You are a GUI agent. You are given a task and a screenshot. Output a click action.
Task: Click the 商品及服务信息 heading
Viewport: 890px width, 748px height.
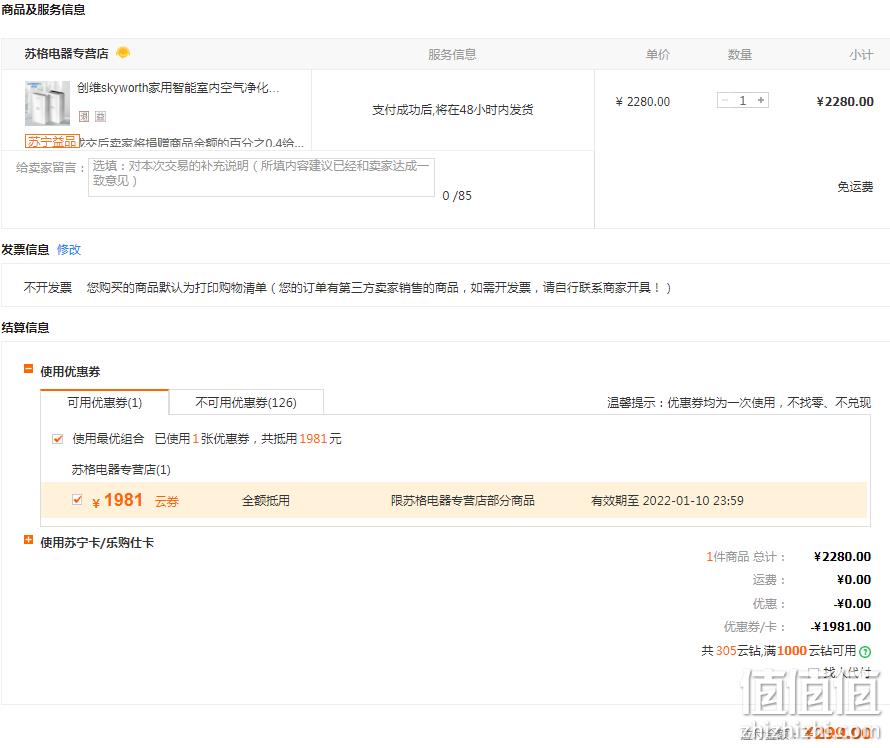click(x=43, y=10)
